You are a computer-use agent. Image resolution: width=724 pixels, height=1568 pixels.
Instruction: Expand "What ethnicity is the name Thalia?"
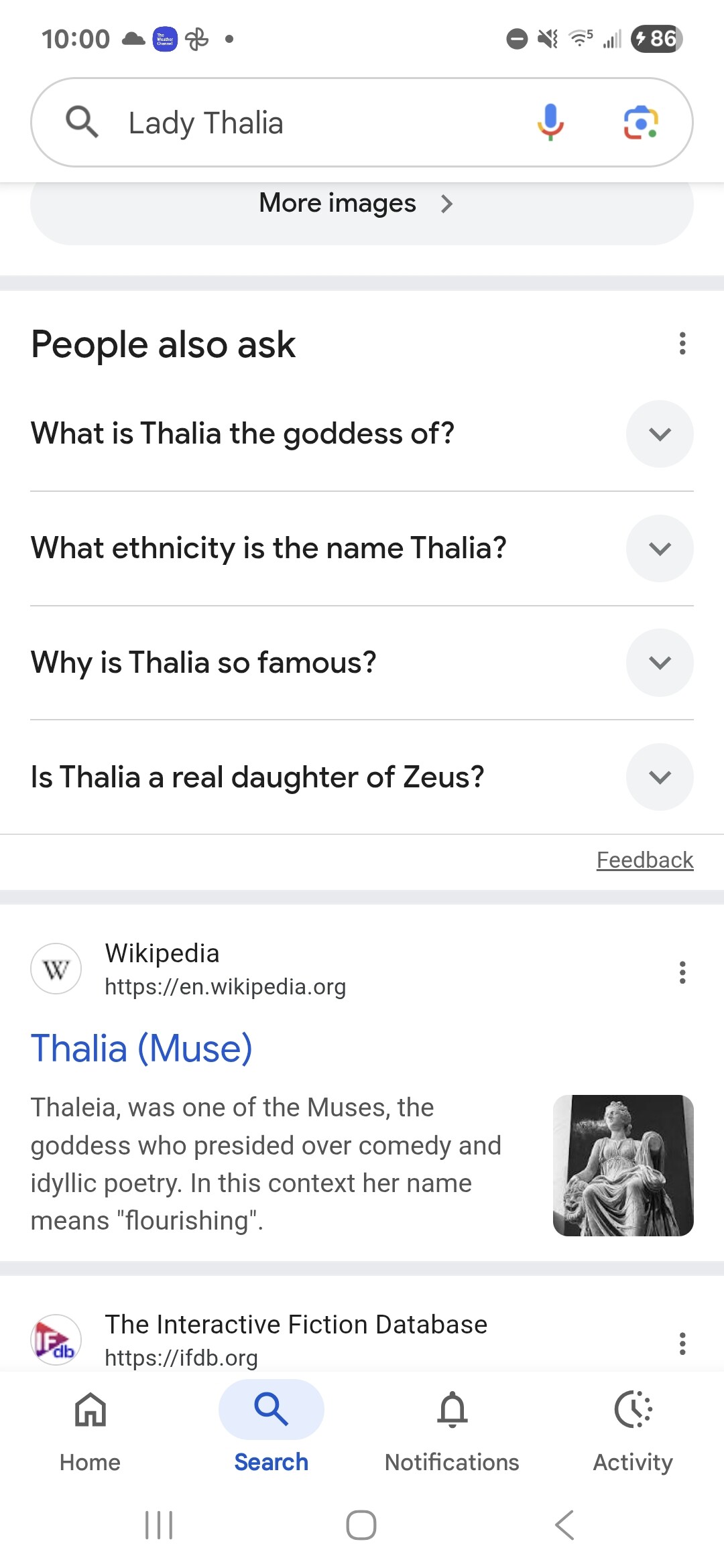click(x=660, y=549)
